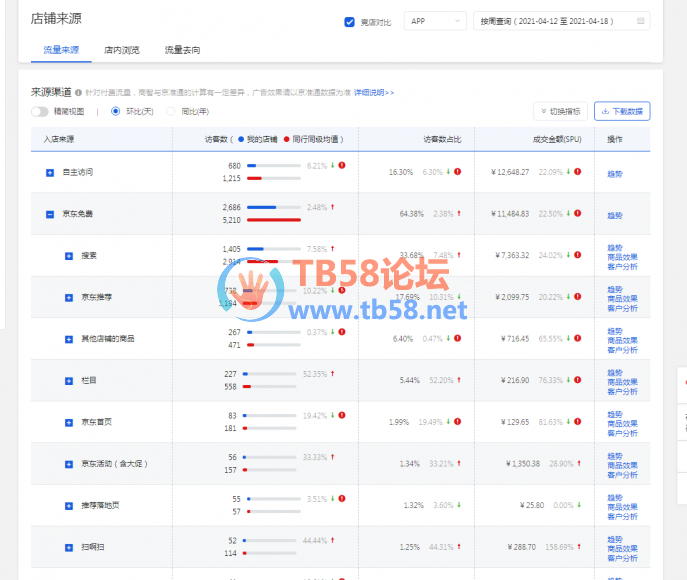
Task: Click the 成交金额(SPU) column header
Action: pyautogui.click(x=557, y=139)
